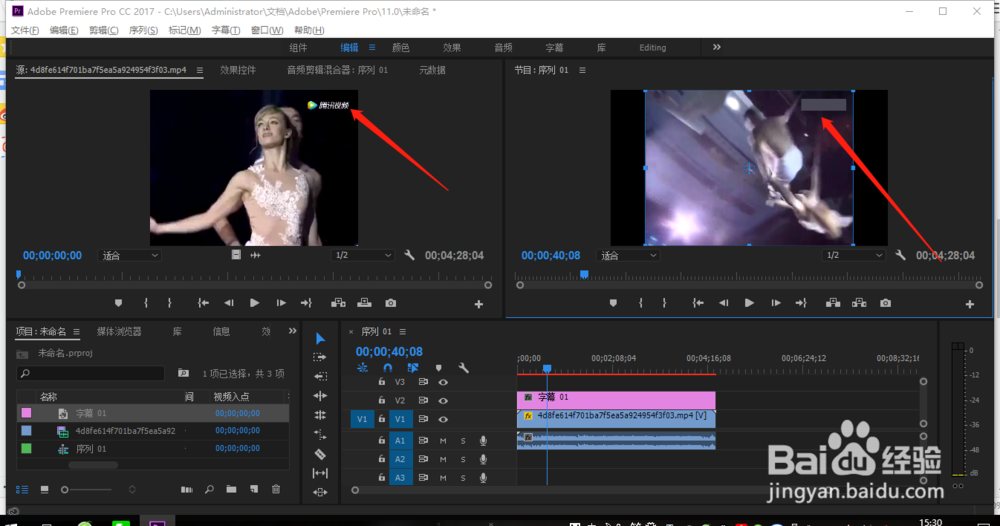Click Overwrite button in source monitor

[x=364, y=303]
